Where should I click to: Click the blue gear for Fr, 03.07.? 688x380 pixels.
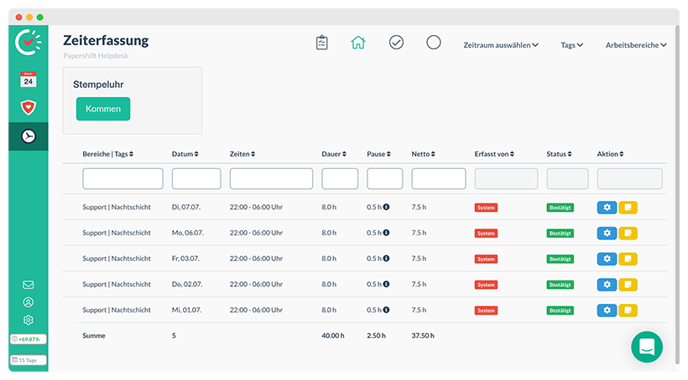click(607, 259)
